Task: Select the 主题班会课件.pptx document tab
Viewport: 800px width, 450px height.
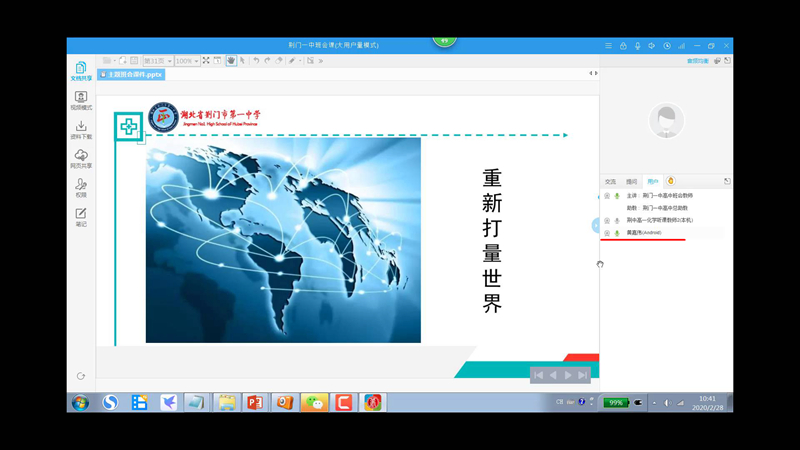Action: tap(131, 74)
